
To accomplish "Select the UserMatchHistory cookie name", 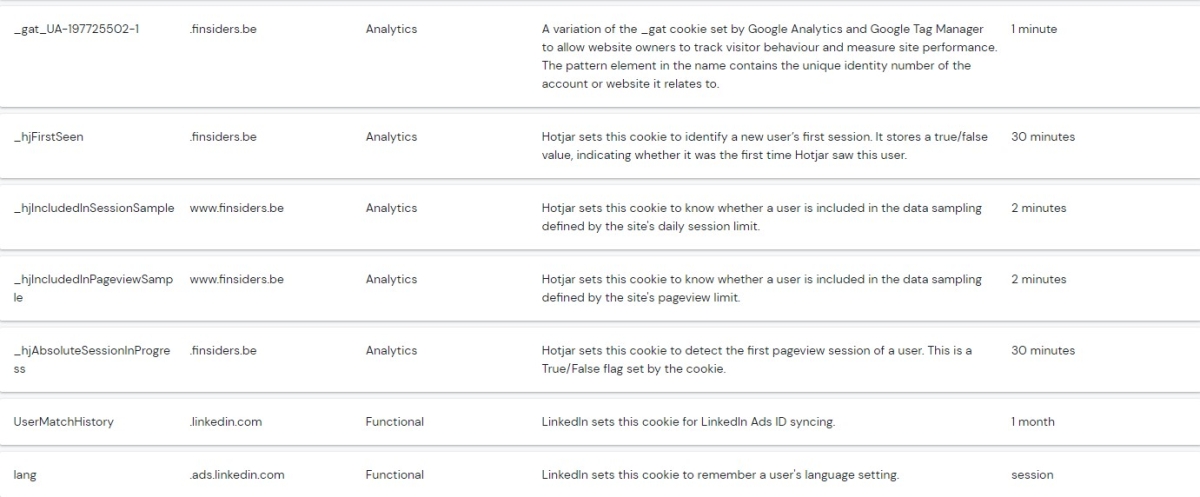I will 63,422.
